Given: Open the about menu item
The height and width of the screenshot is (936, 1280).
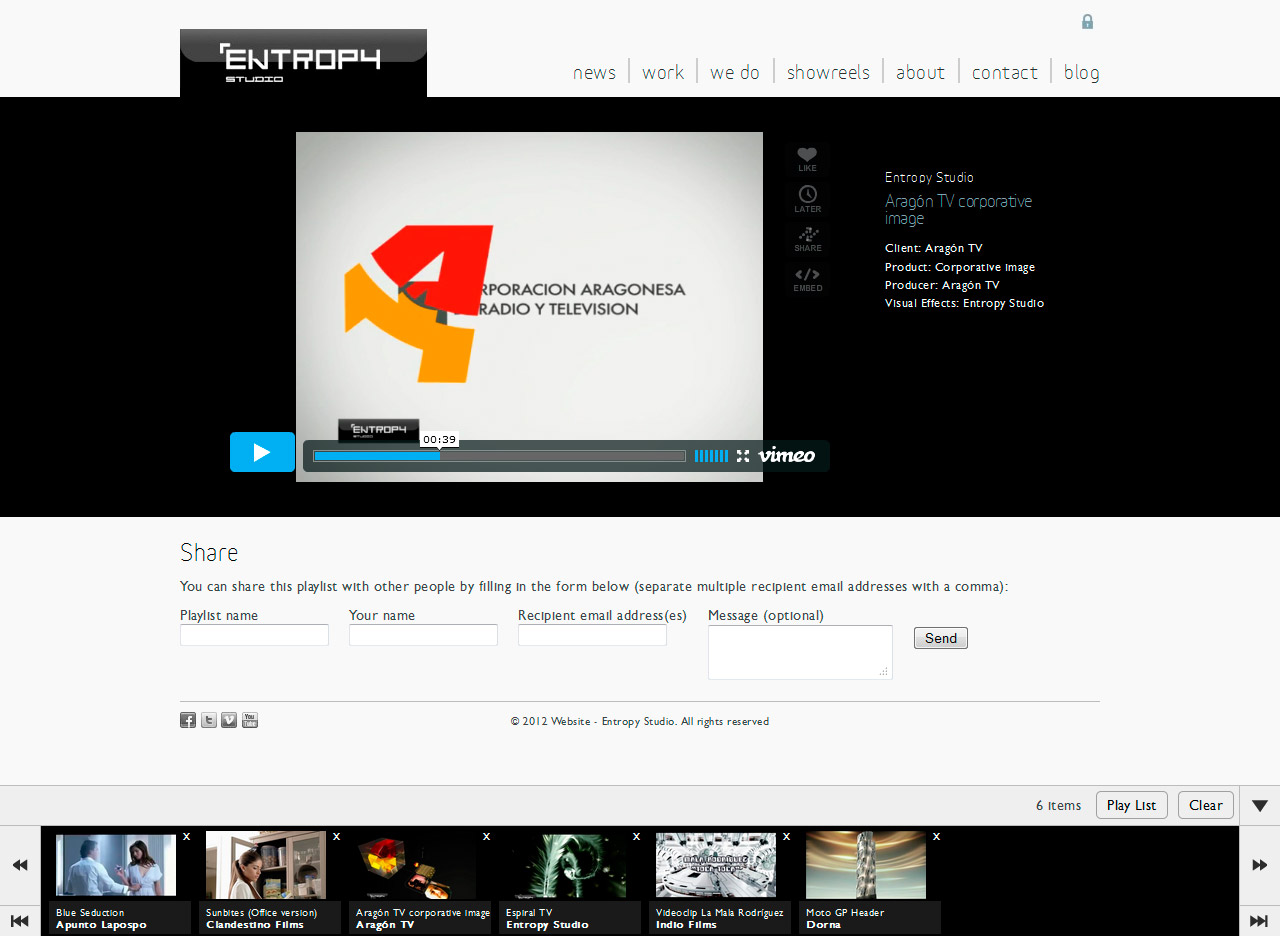Looking at the screenshot, I should [920, 72].
